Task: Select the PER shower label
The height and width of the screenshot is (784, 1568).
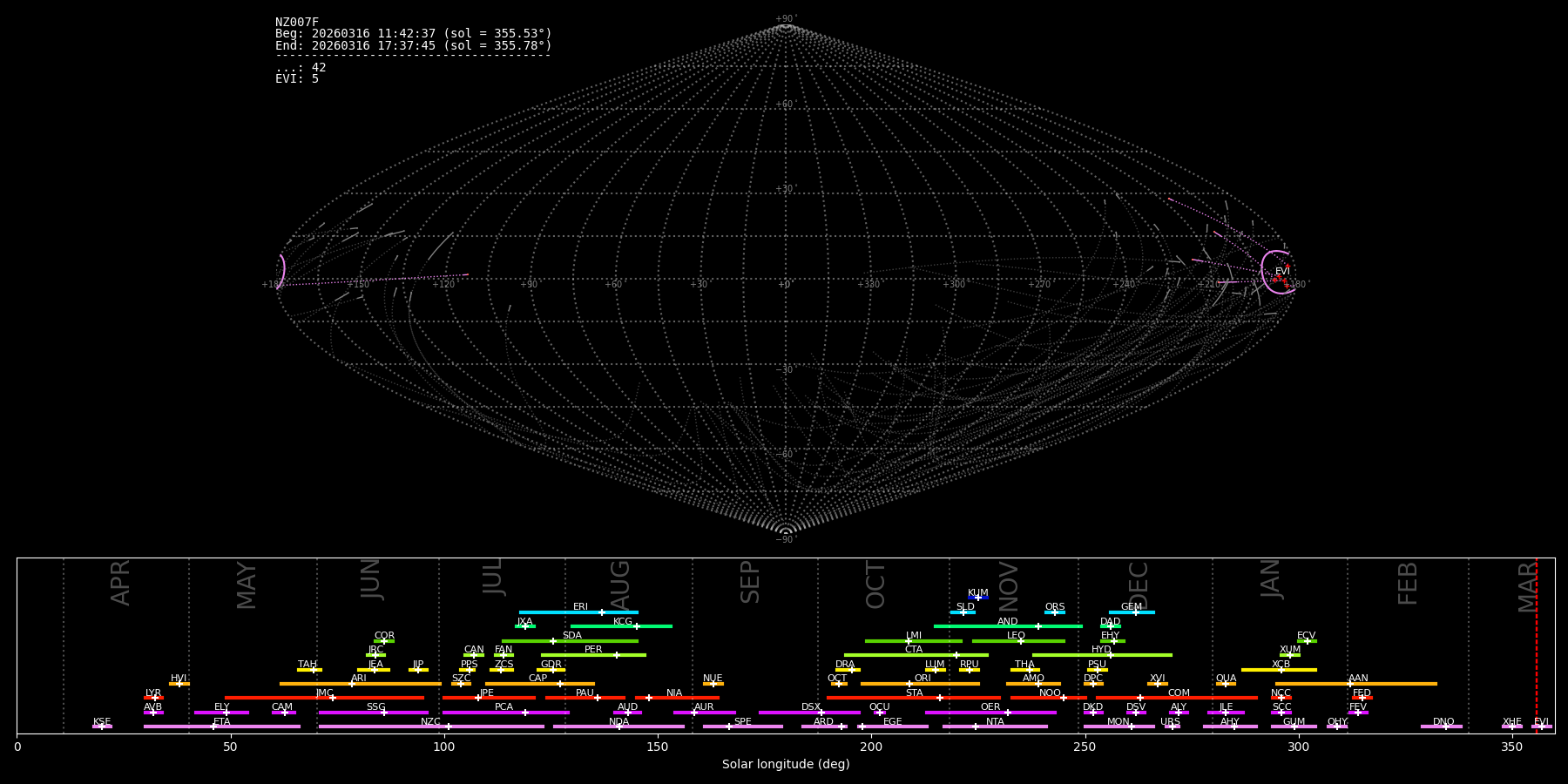Action: point(593,650)
